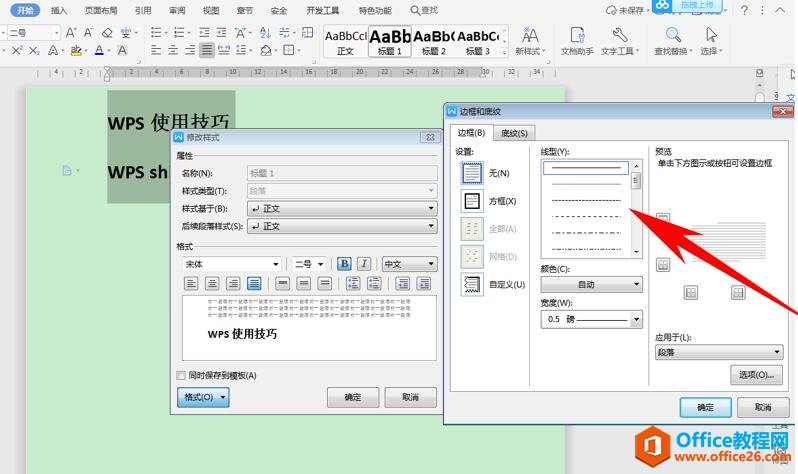Open the 'Apply to' (应用于) dropdown
Image resolution: width=798 pixels, height=474 pixels.
[x=719, y=352]
